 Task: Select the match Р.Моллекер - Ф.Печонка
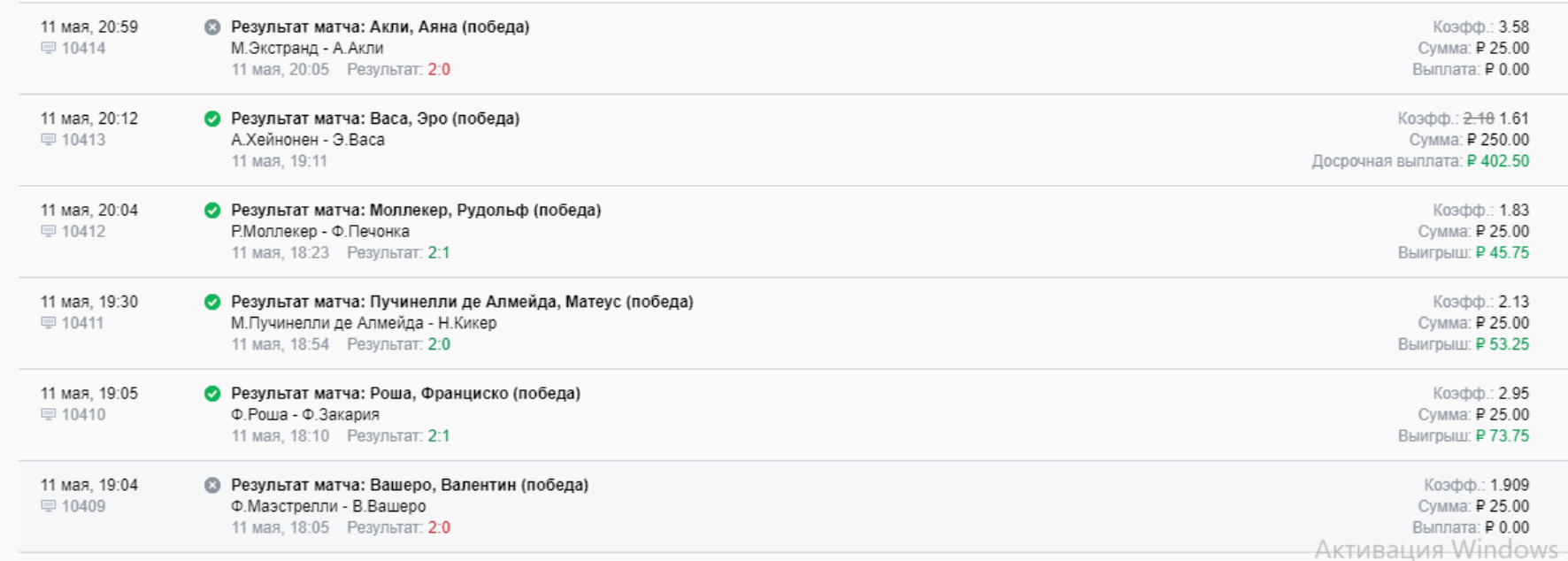[x=320, y=232]
